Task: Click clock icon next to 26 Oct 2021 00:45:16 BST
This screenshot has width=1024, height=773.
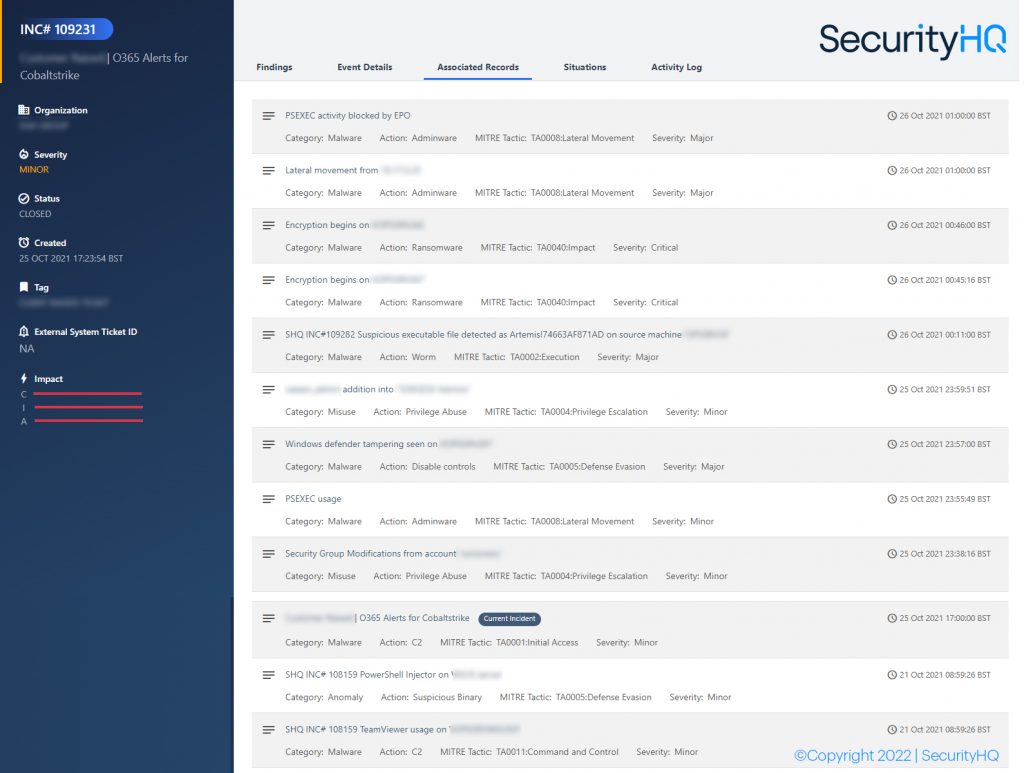Action: (x=891, y=280)
